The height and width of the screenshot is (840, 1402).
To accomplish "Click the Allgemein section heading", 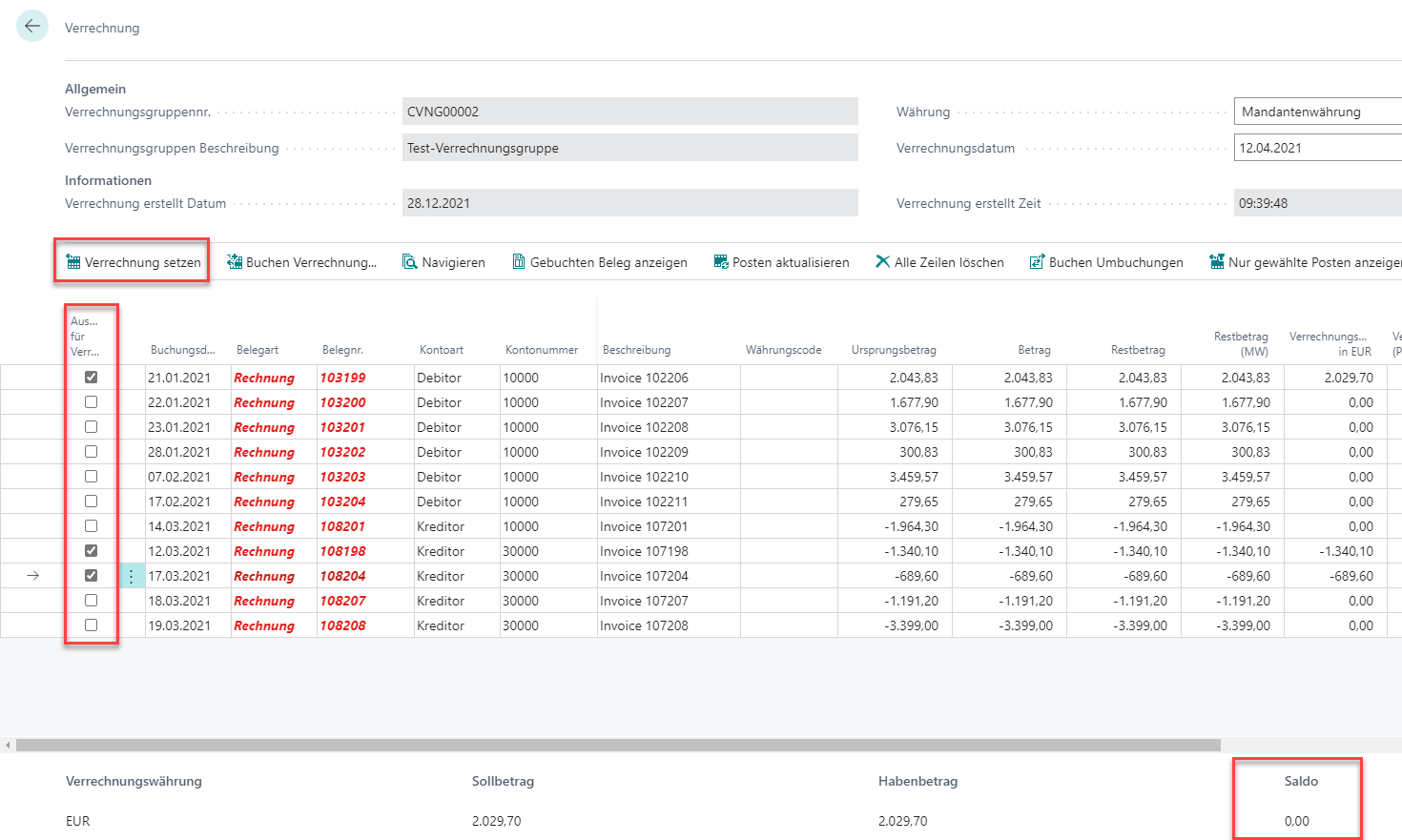I will [95, 89].
